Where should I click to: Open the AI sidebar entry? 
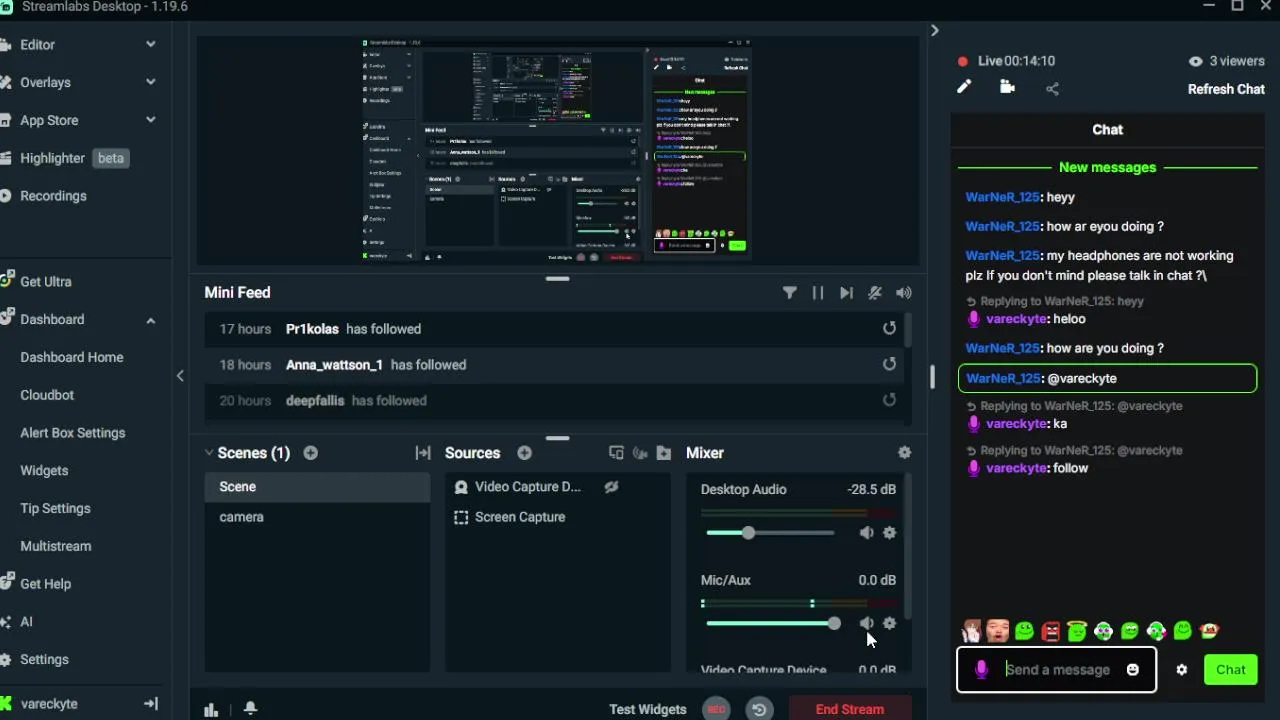(26, 622)
